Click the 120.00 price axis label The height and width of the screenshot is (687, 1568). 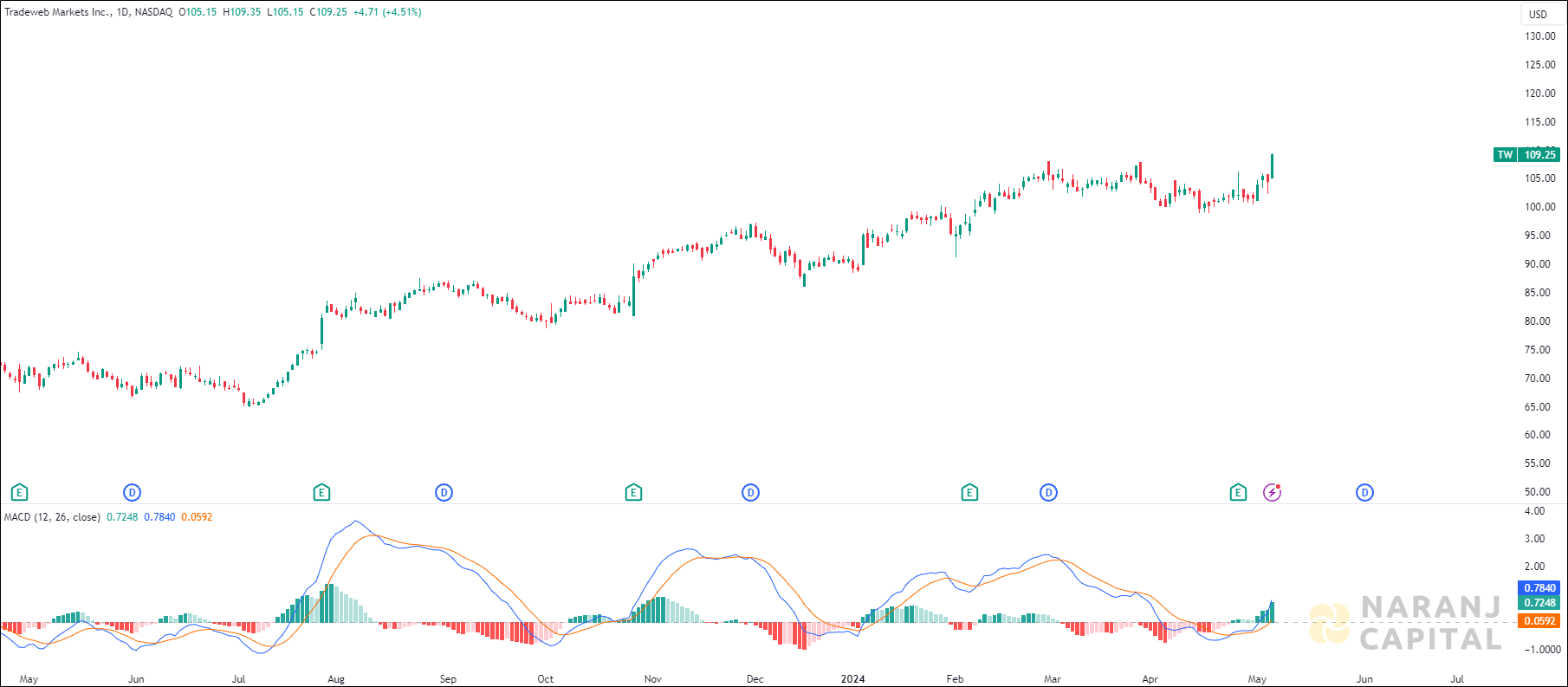tap(1540, 94)
